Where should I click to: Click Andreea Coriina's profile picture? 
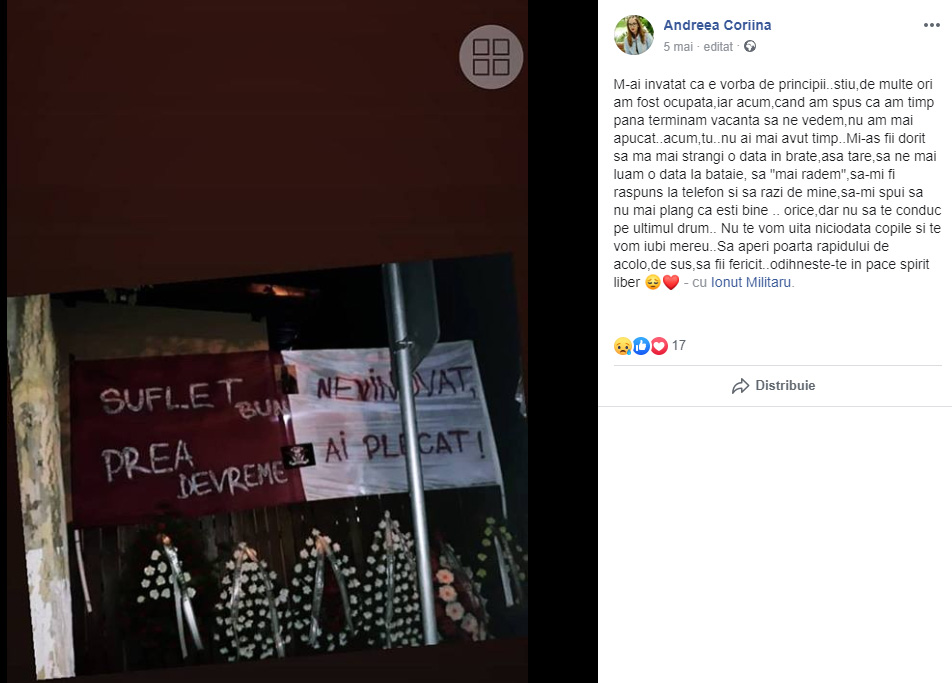coord(634,35)
